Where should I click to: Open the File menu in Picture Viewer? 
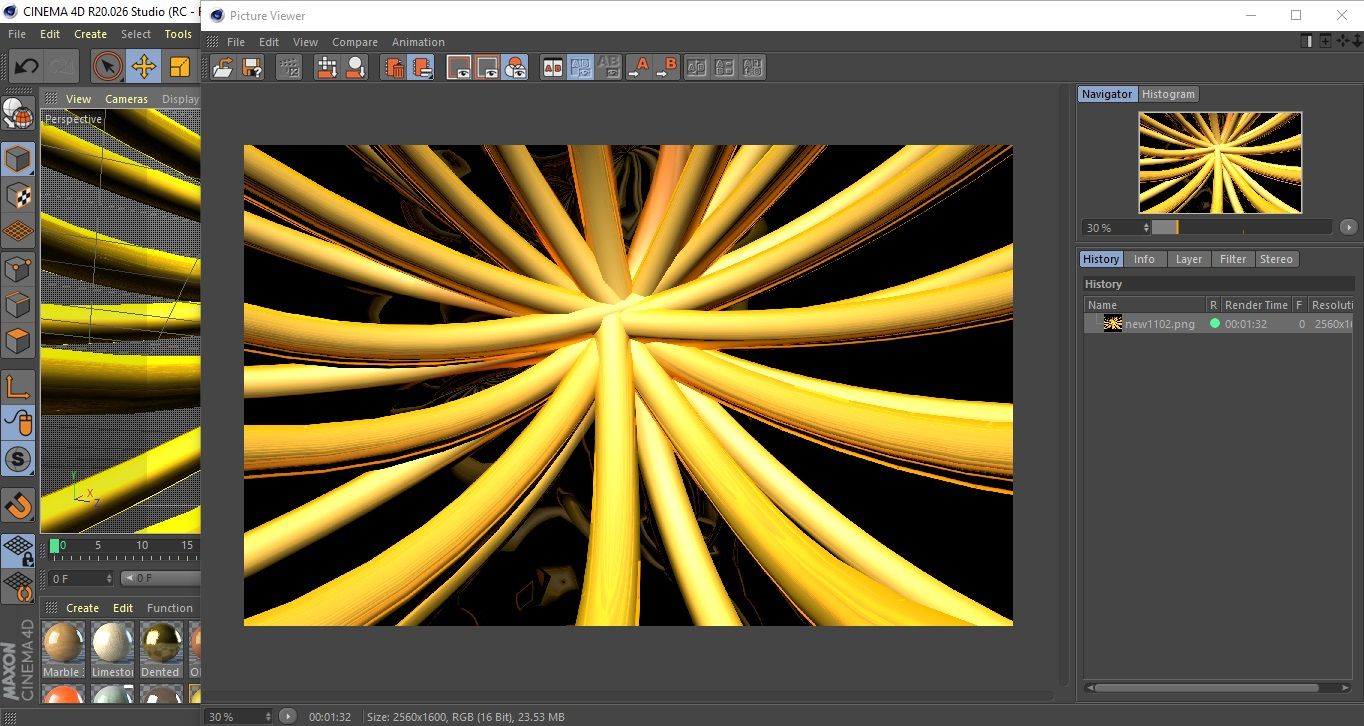(236, 42)
